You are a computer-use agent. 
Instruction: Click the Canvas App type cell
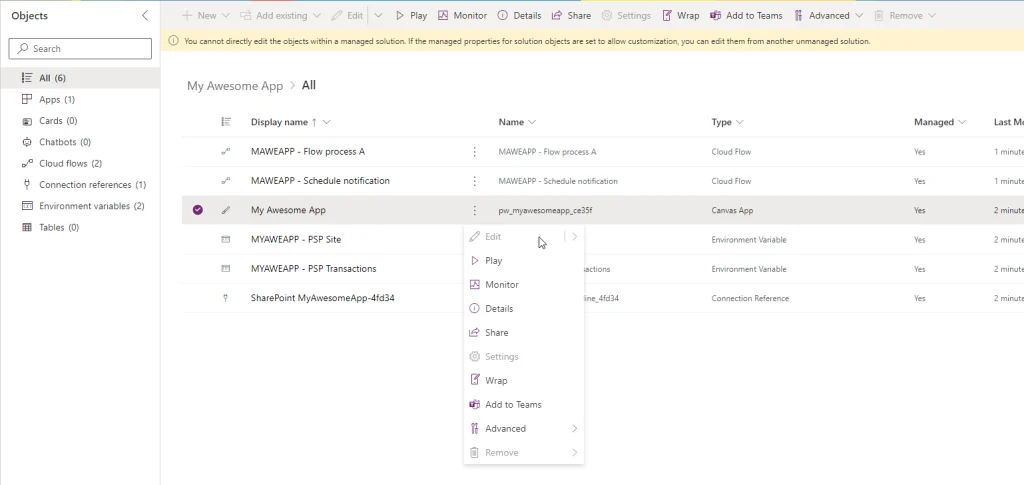click(732, 211)
